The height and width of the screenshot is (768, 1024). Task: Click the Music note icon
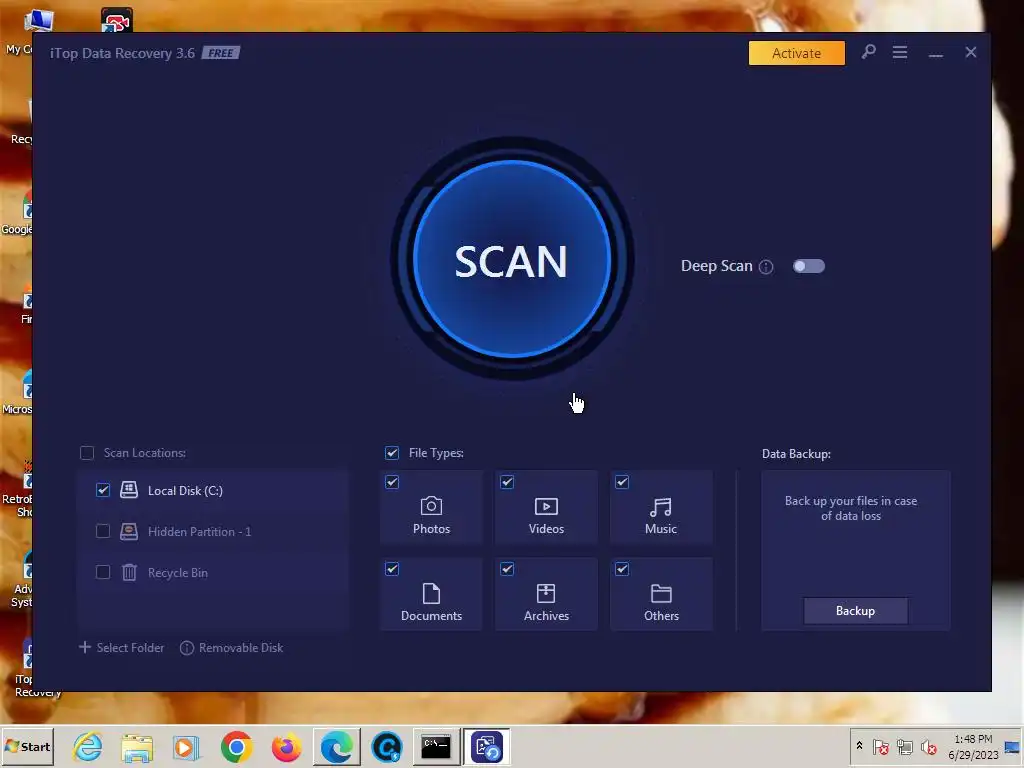661,507
